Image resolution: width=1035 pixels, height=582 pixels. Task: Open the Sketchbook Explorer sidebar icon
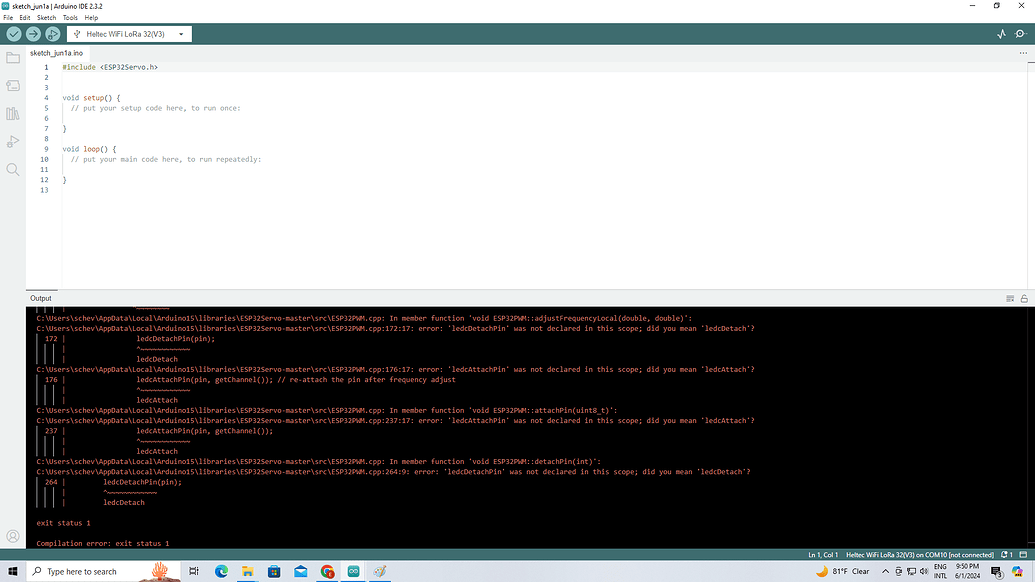[x=13, y=57]
